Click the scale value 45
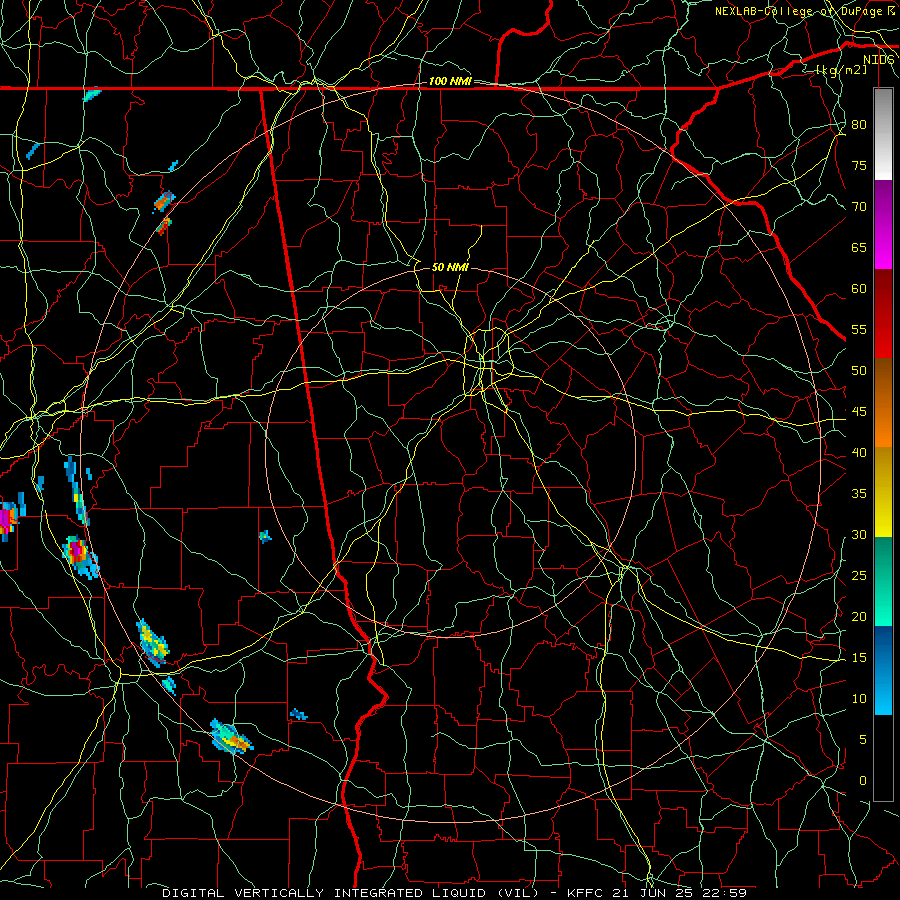900x900 pixels. point(859,412)
